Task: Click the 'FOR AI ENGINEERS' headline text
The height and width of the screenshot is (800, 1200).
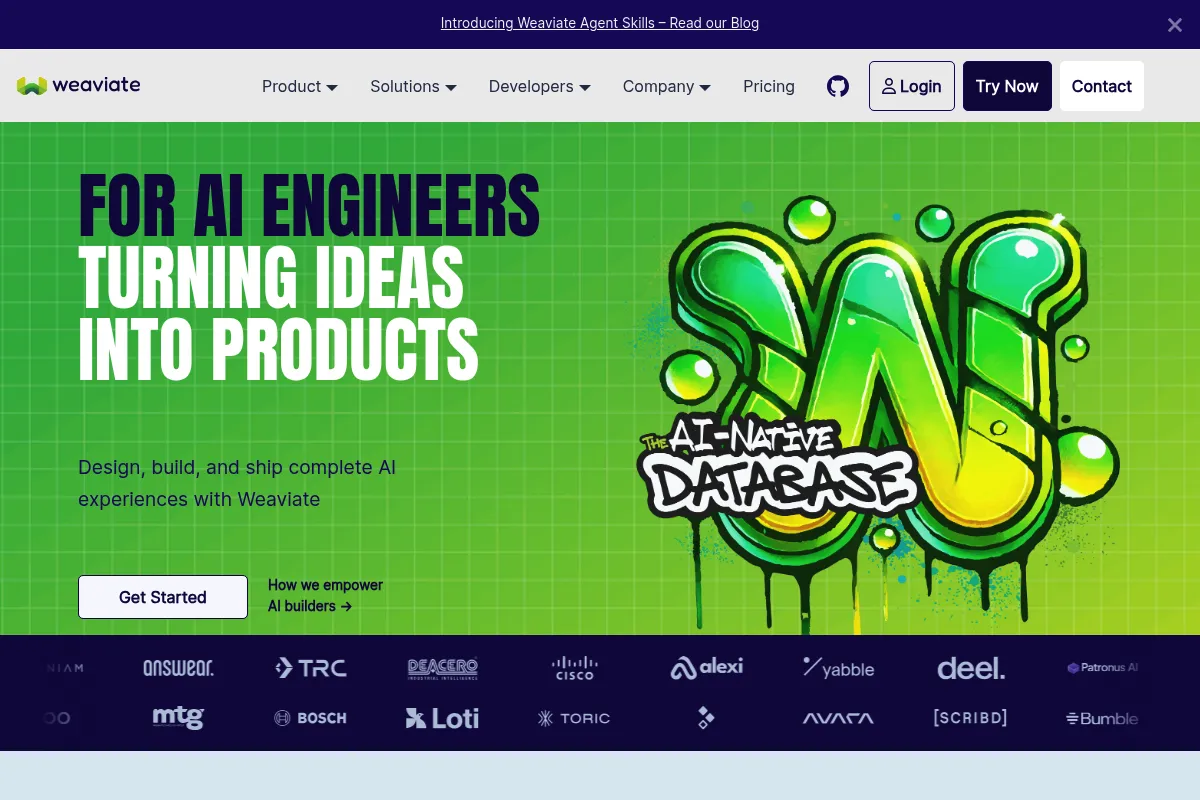Action: point(309,205)
